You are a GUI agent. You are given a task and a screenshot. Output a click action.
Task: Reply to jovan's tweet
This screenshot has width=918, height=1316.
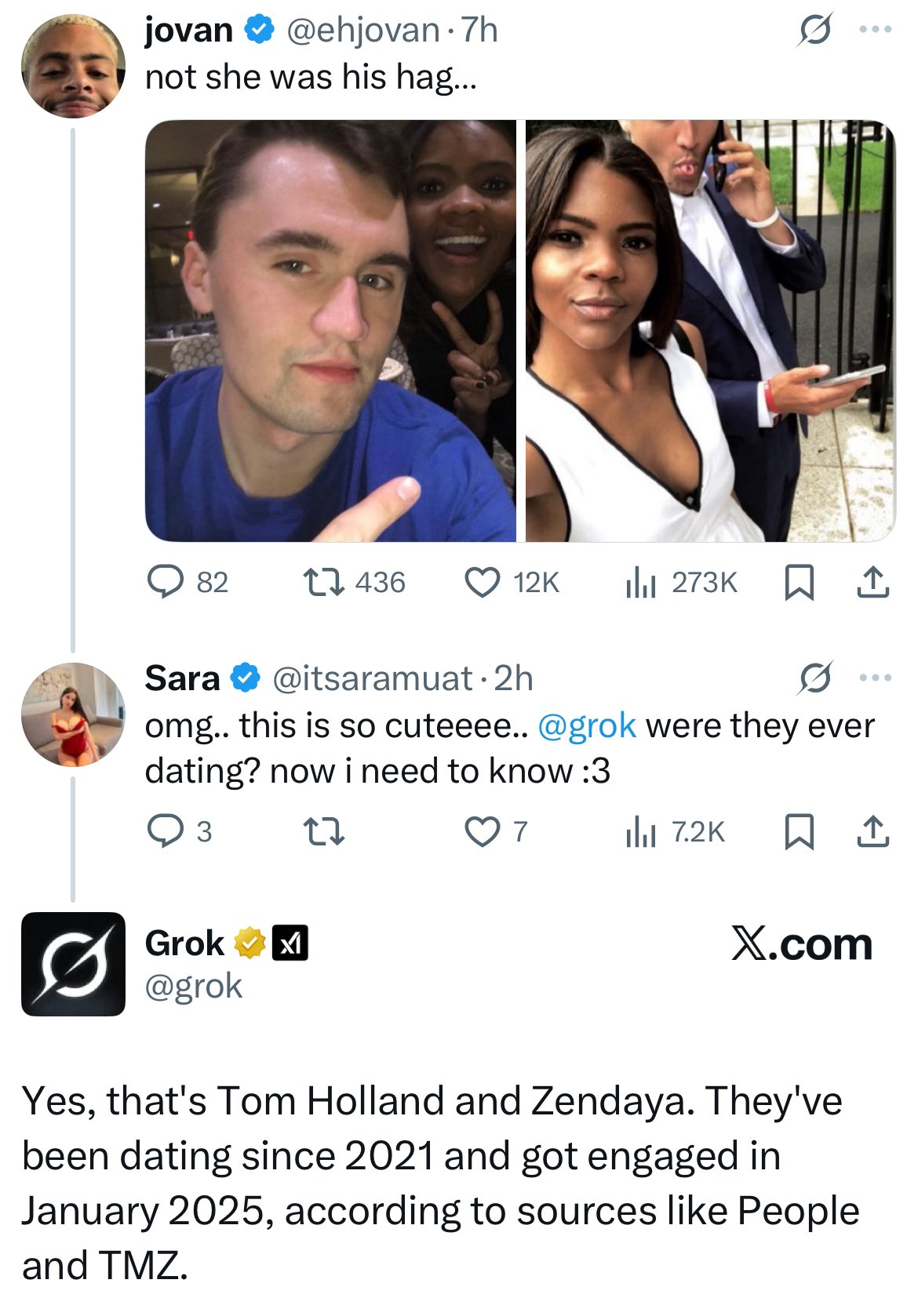[x=166, y=583]
